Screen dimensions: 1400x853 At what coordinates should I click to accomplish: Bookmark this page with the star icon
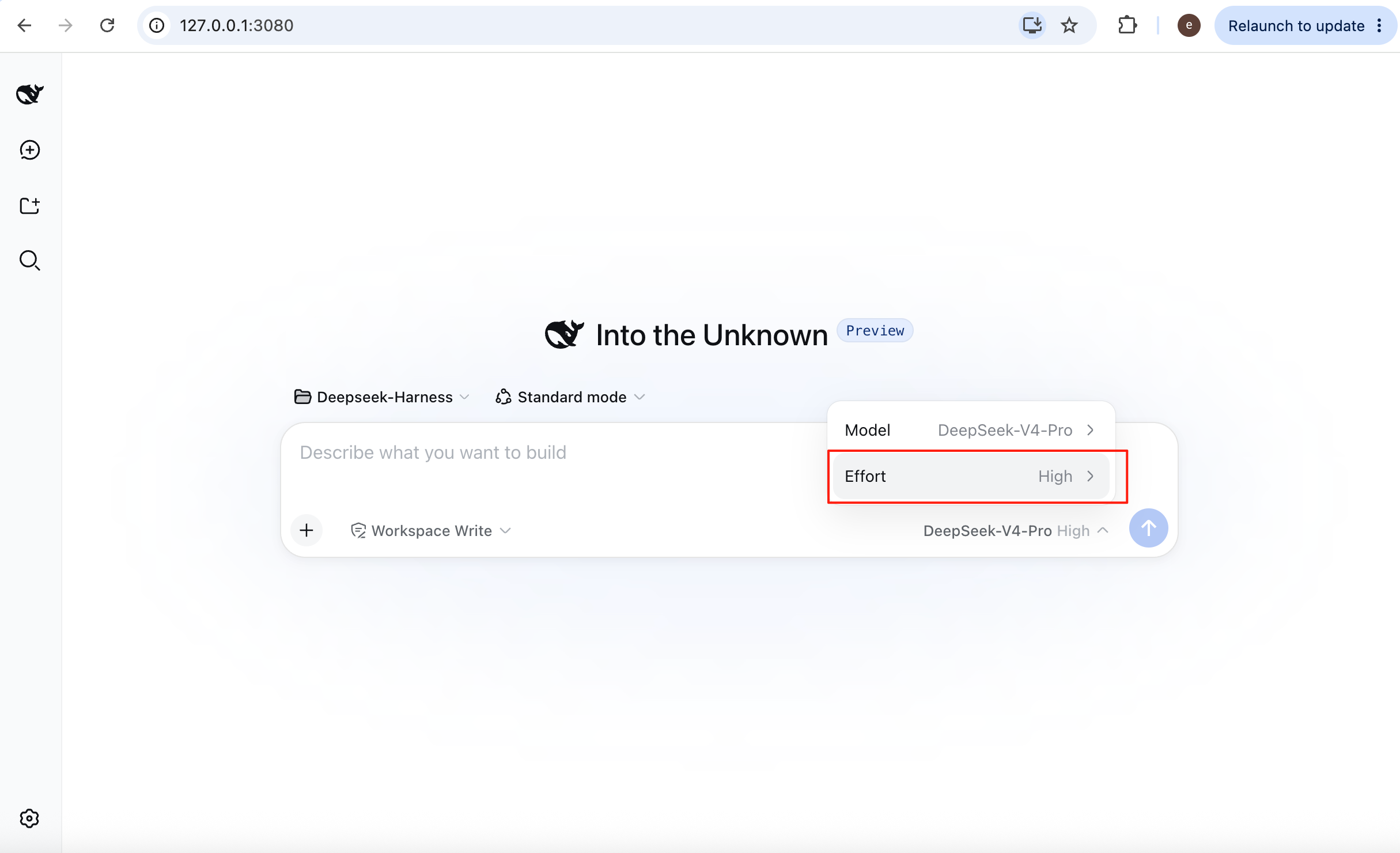pyautogui.click(x=1069, y=25)
